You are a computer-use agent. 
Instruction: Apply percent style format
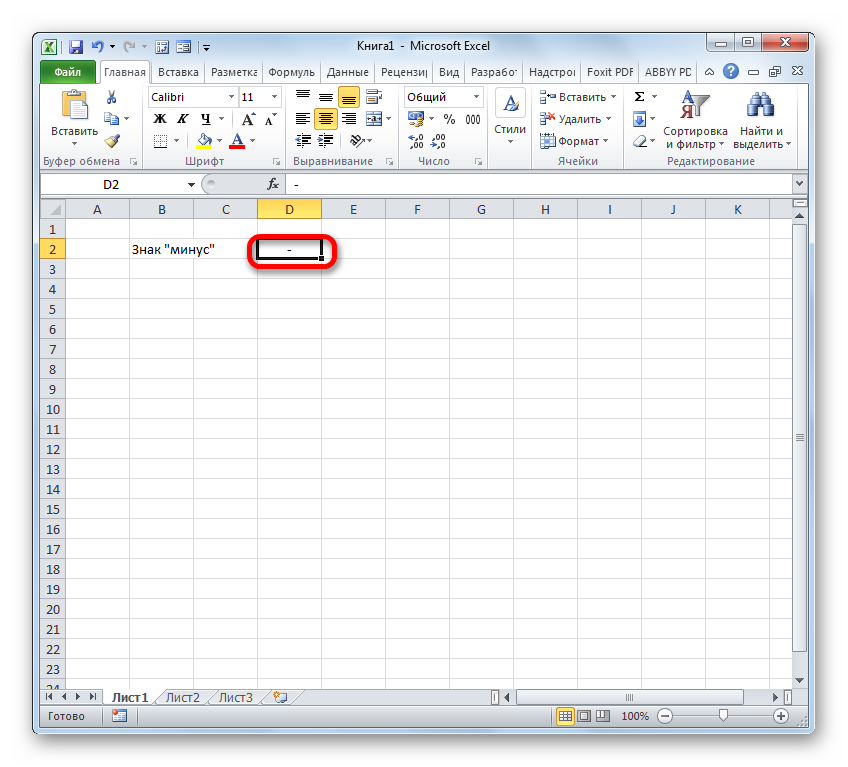449,119
